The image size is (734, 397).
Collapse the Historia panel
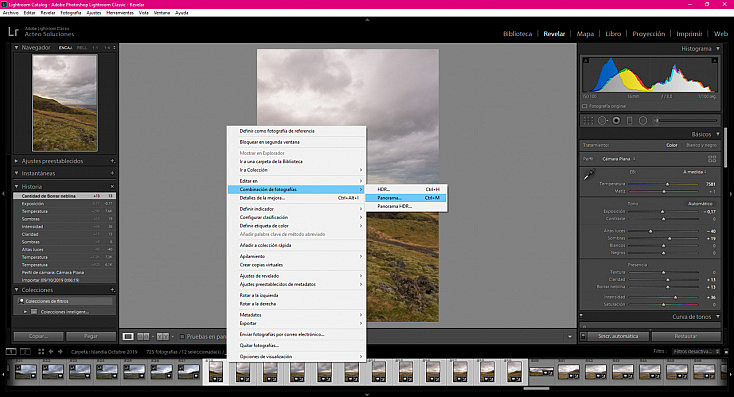coord(16,186)
